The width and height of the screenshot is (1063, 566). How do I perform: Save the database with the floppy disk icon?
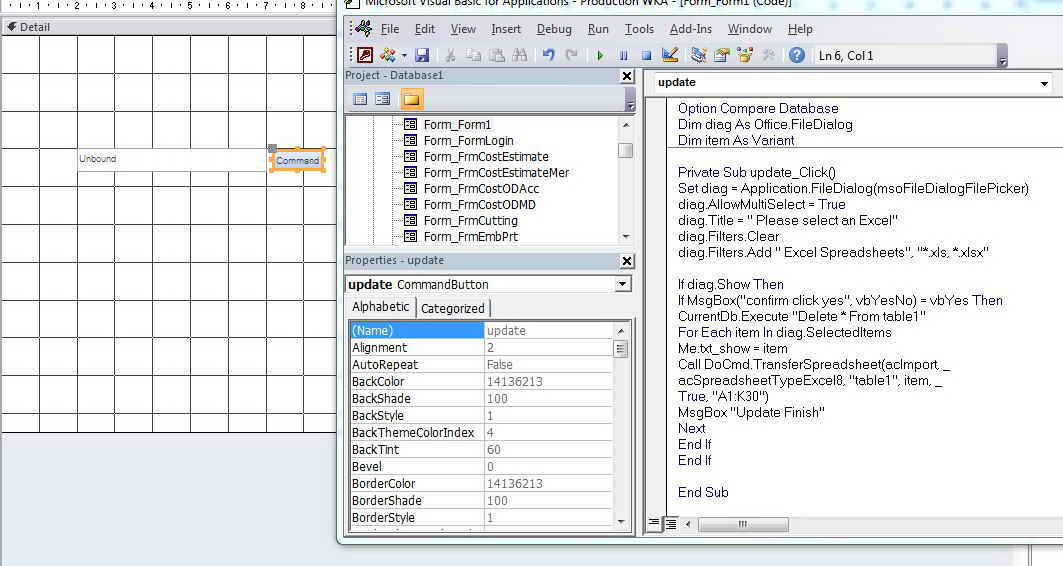point(422,56)
